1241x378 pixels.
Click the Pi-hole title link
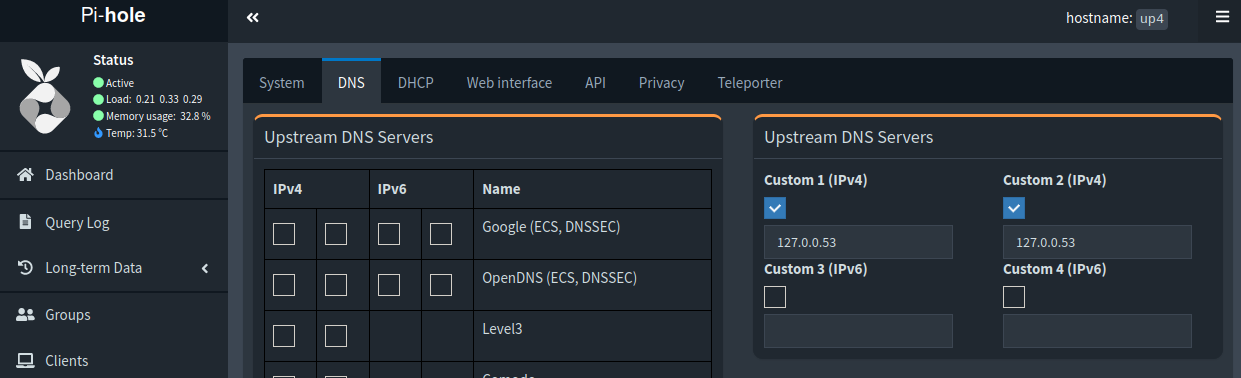(114, 16)
